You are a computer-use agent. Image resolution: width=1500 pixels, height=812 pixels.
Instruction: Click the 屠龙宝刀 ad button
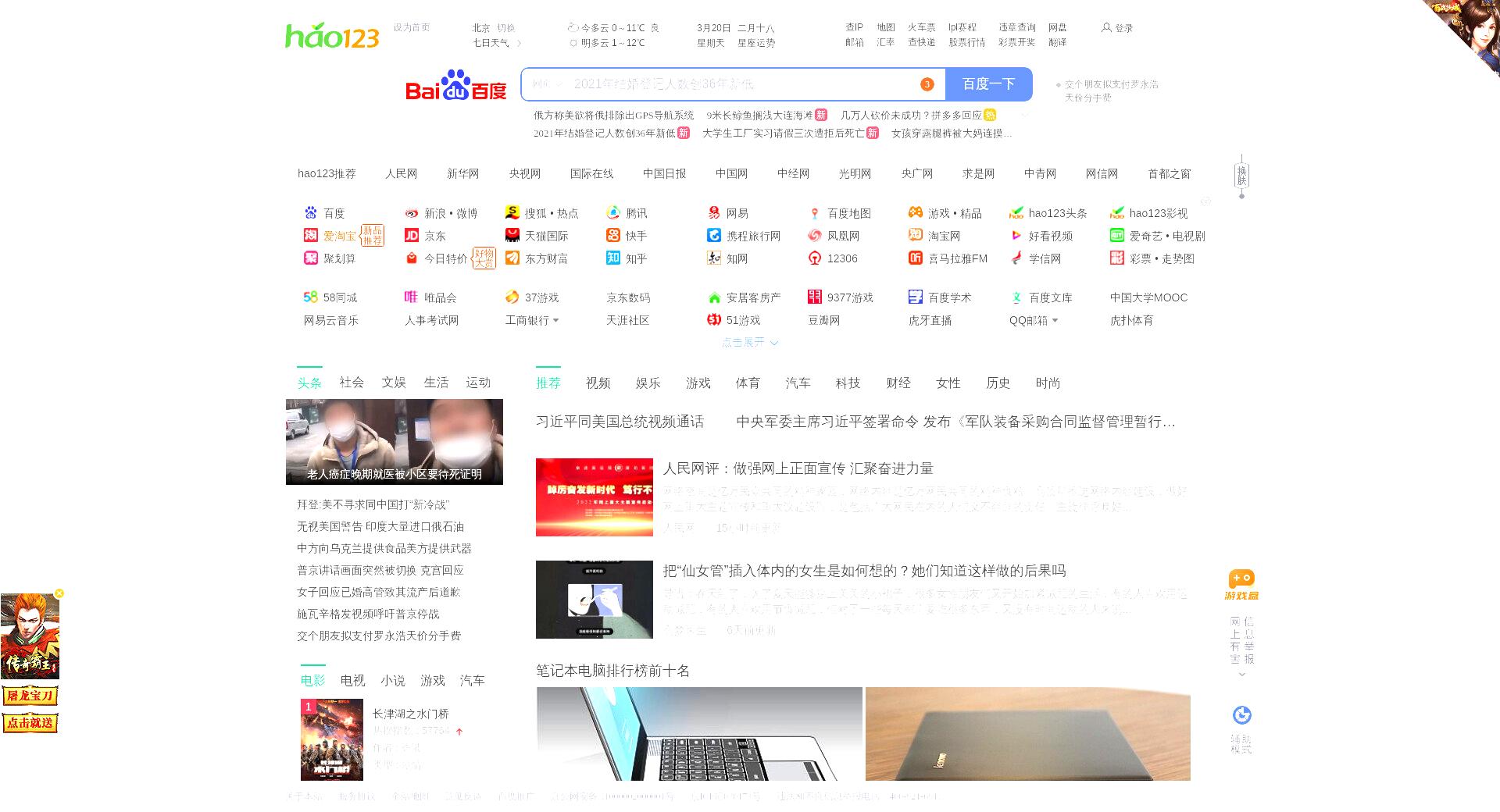[x=30, y=695]
